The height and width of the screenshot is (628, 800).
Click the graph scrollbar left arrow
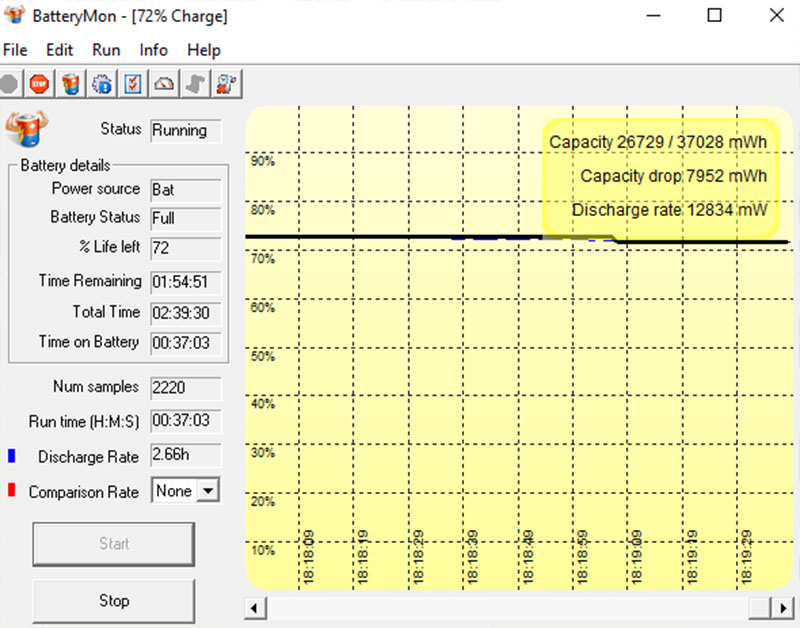(255, 607)
